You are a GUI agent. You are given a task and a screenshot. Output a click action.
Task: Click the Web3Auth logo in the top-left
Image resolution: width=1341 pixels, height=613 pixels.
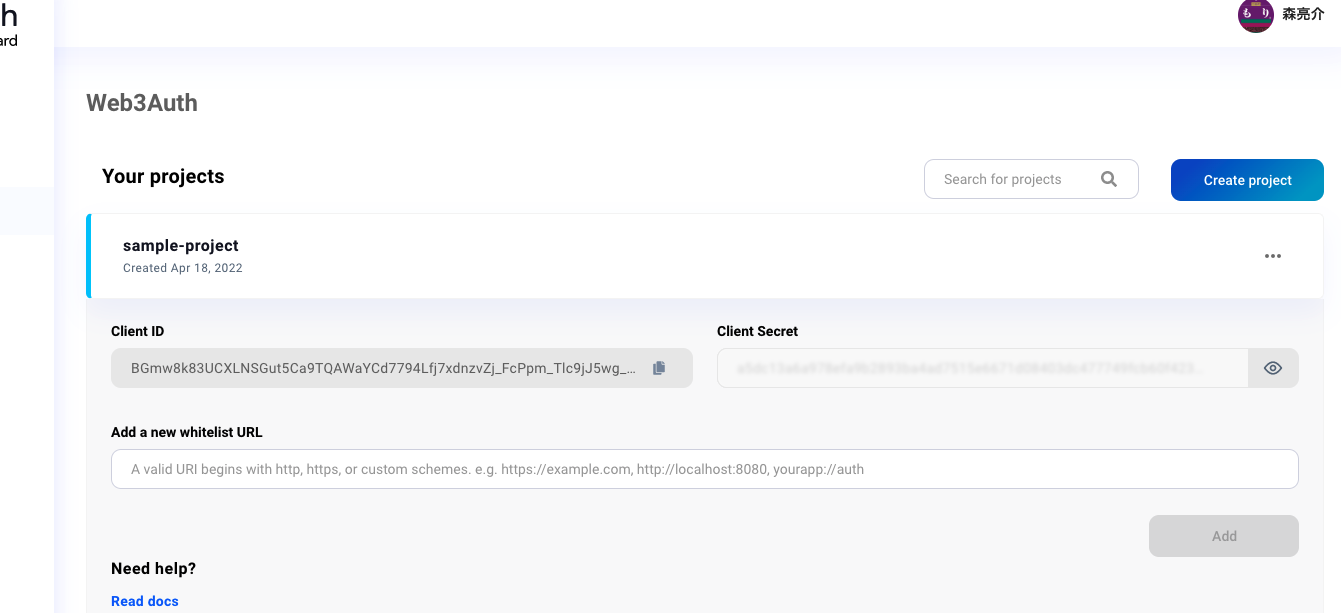pos(8,15)
